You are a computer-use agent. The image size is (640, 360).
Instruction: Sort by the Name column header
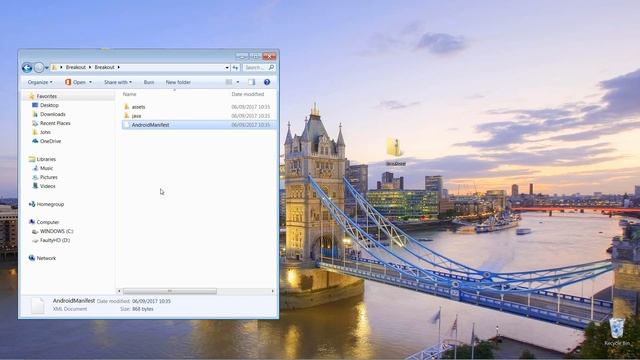point(130,94)
